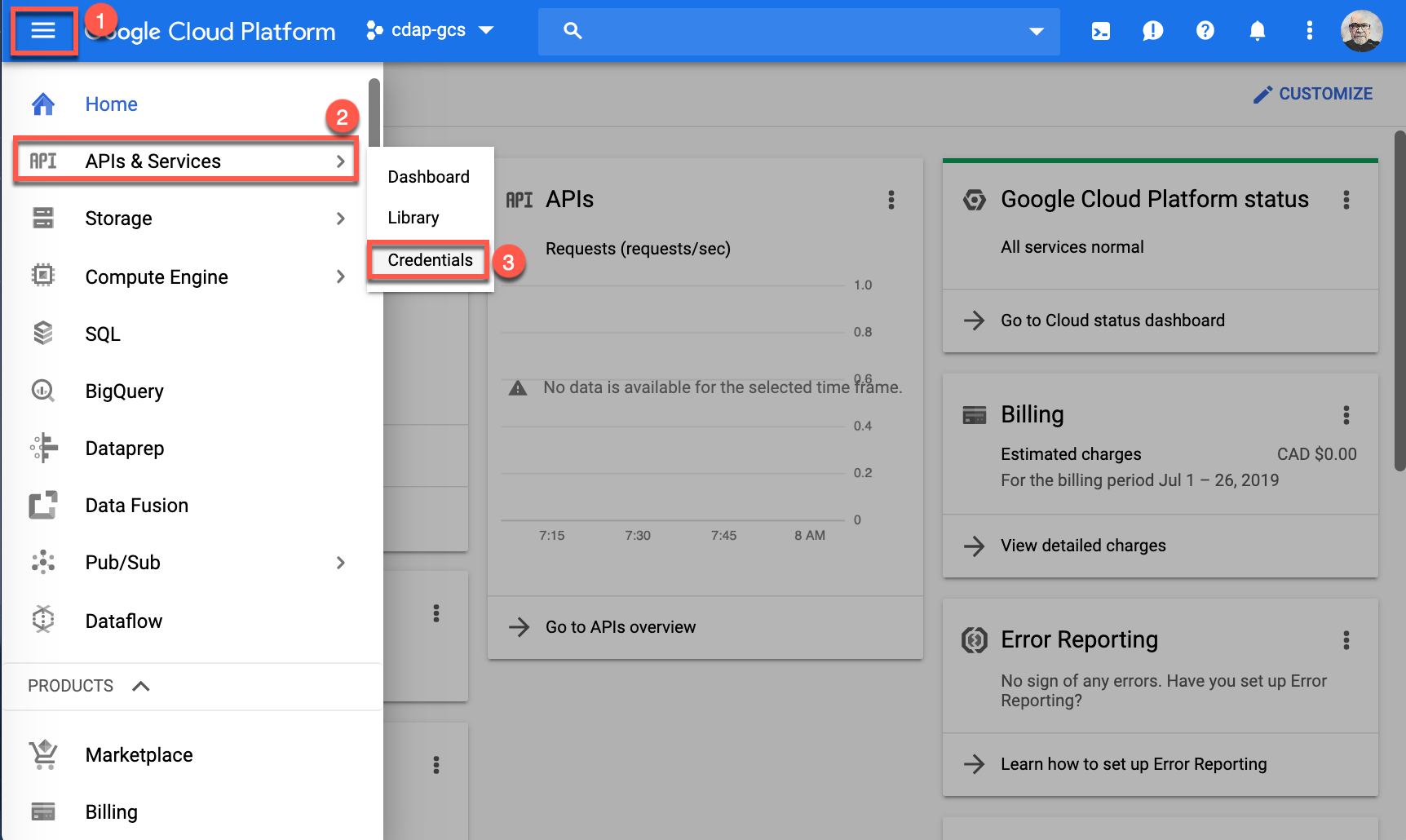Open the more options menu on Billing card
The width and height of the screenshot is (1406, 840).
click(x=1346, y=415)
